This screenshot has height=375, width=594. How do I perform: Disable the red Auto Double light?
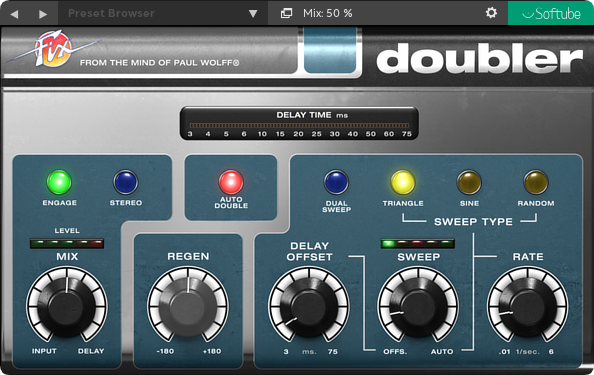tap(231, 182)
